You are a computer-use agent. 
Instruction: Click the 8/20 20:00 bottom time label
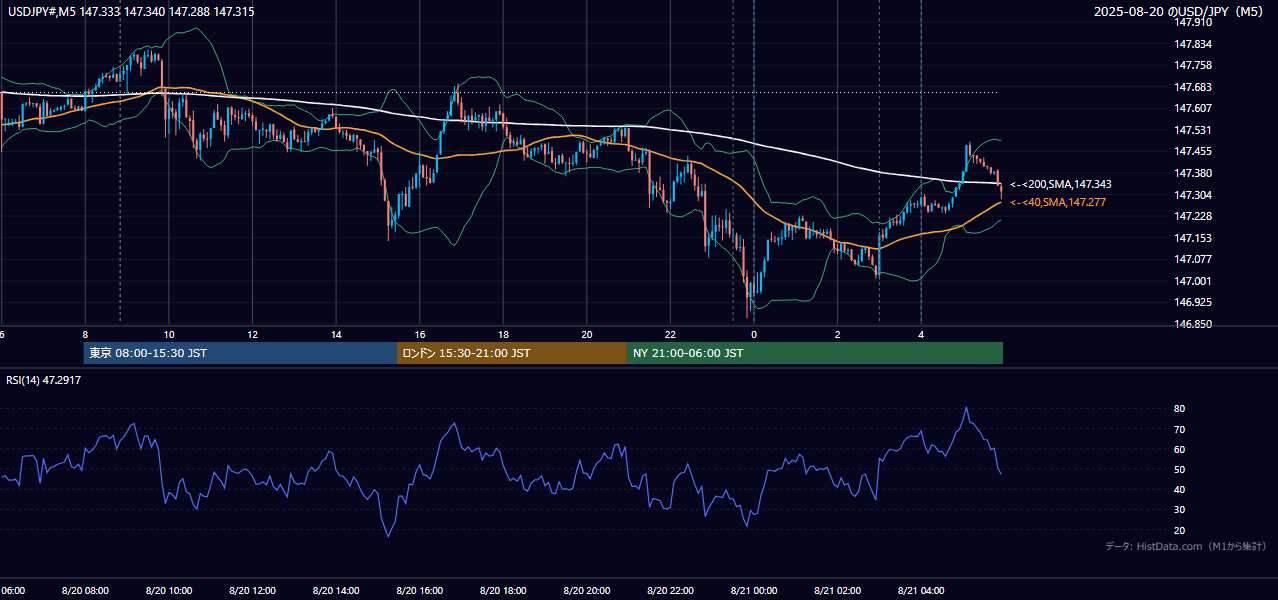(587, 591)
